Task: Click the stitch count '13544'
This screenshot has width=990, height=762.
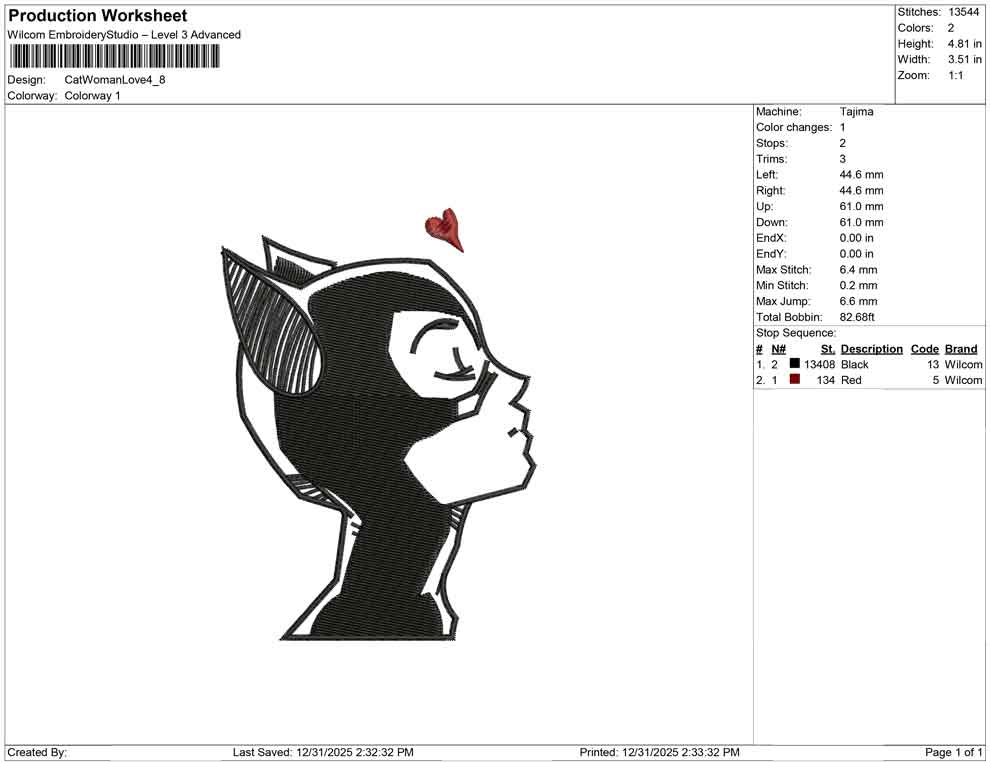Action: 963,12
